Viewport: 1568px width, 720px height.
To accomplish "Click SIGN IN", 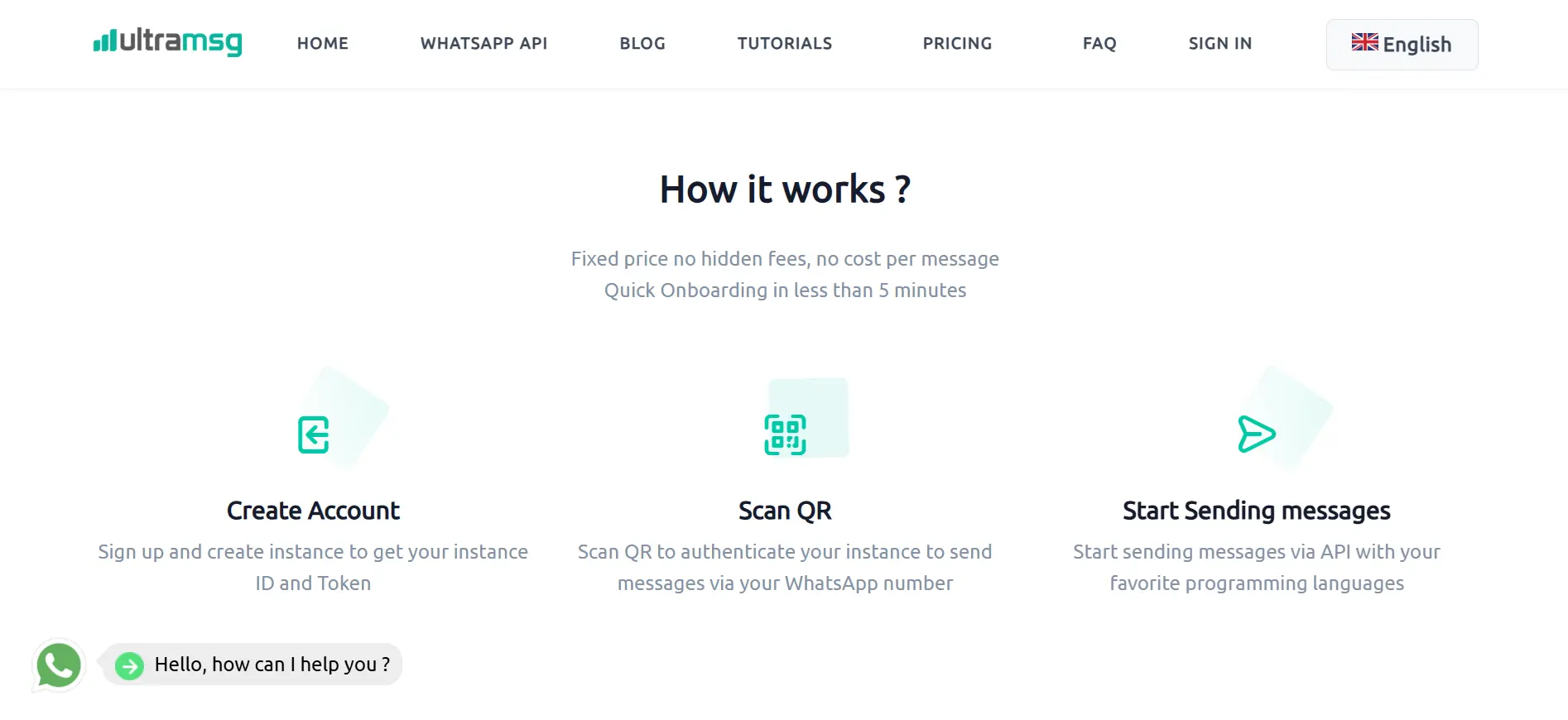I will point(1220,43).
